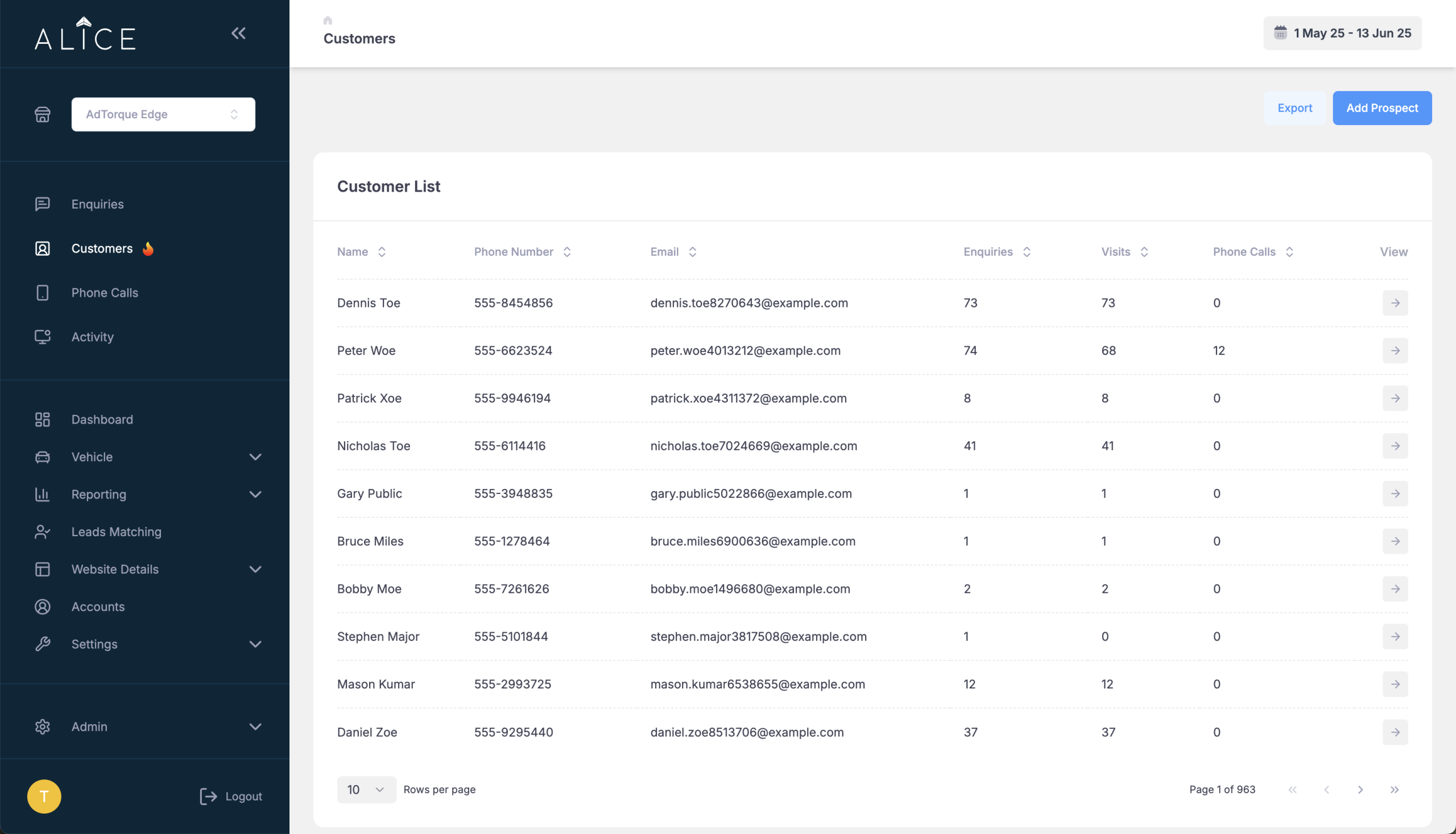Click the calendar icon in the date range
Viewport: 1456px width, 834px height.
point(1282,32)
